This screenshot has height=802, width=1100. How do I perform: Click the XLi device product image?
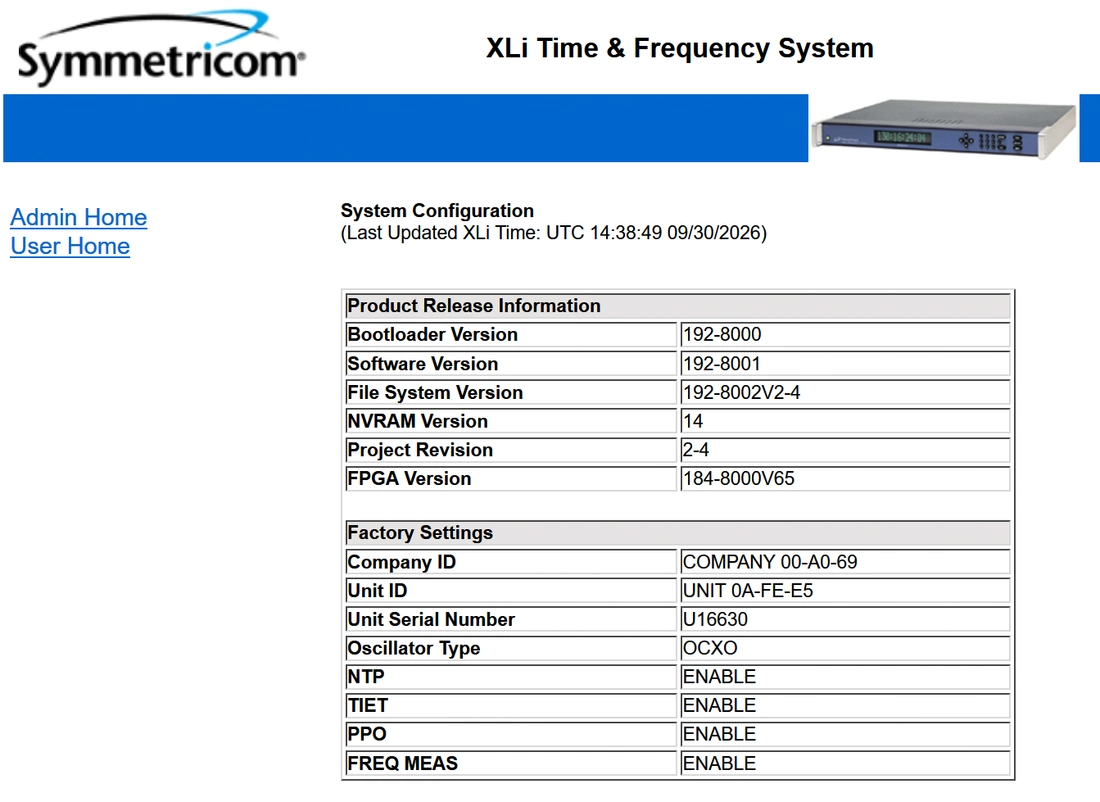click(x=944, y=129)
